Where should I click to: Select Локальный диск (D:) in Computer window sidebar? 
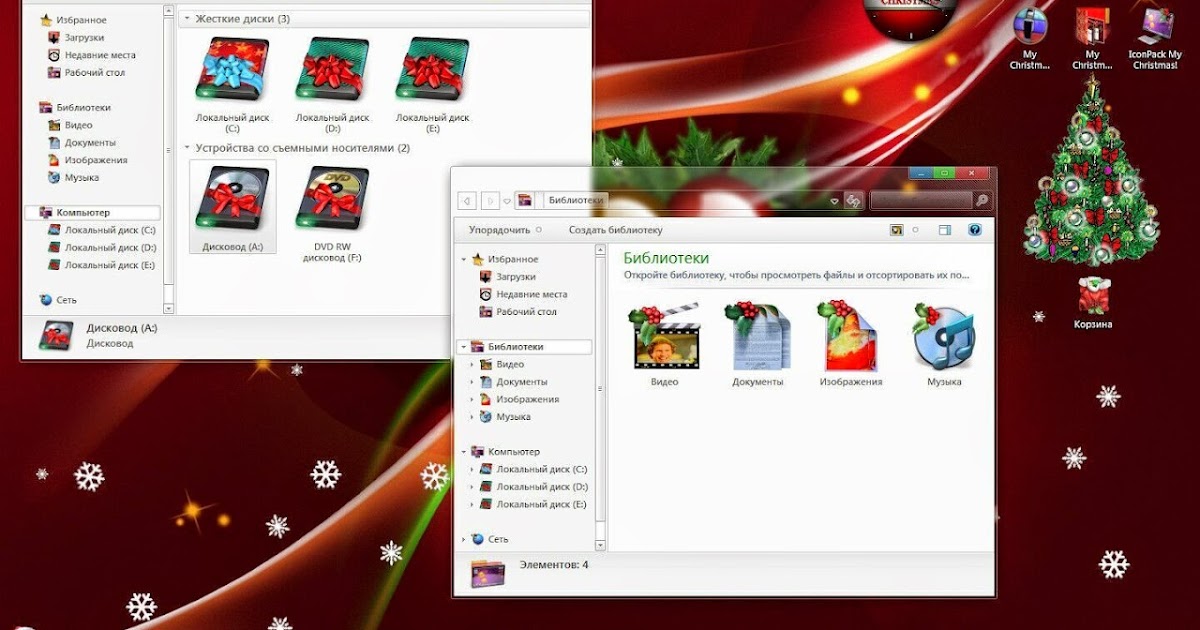(102, 247)
